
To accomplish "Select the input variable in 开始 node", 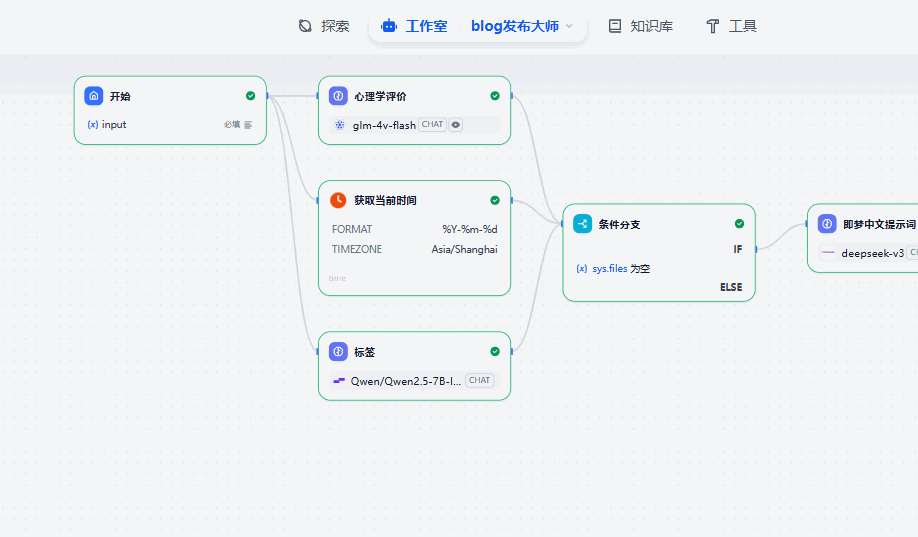I will (x=114, y=125).
